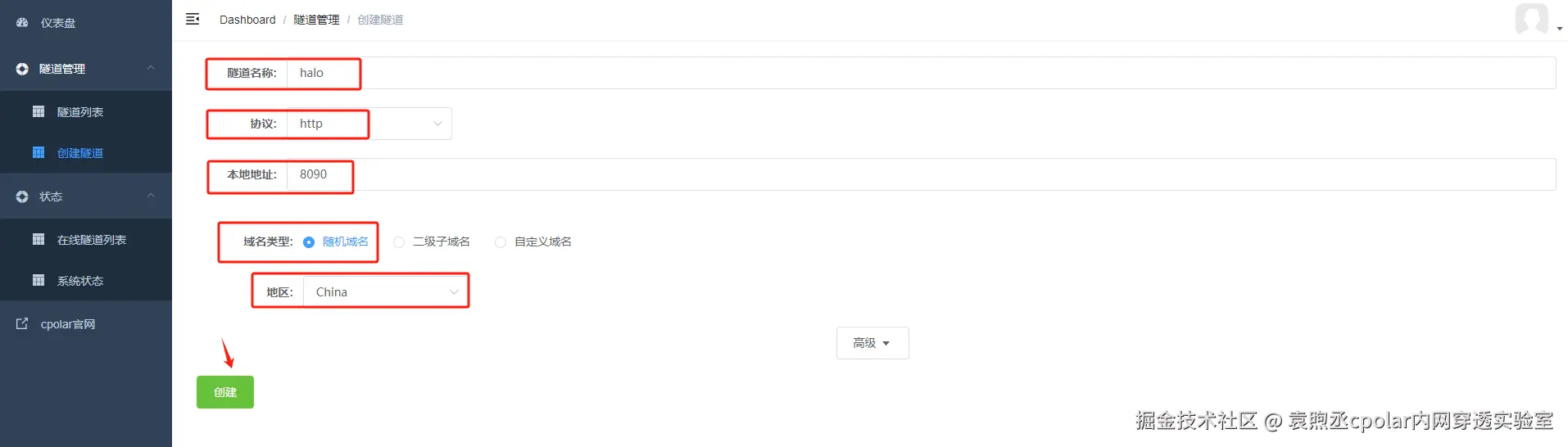Image resolution: width=1568 pixels, height=447 pixels.
Task: Click the external link icon for cpolar官网
Action: [x=22, y=324]
